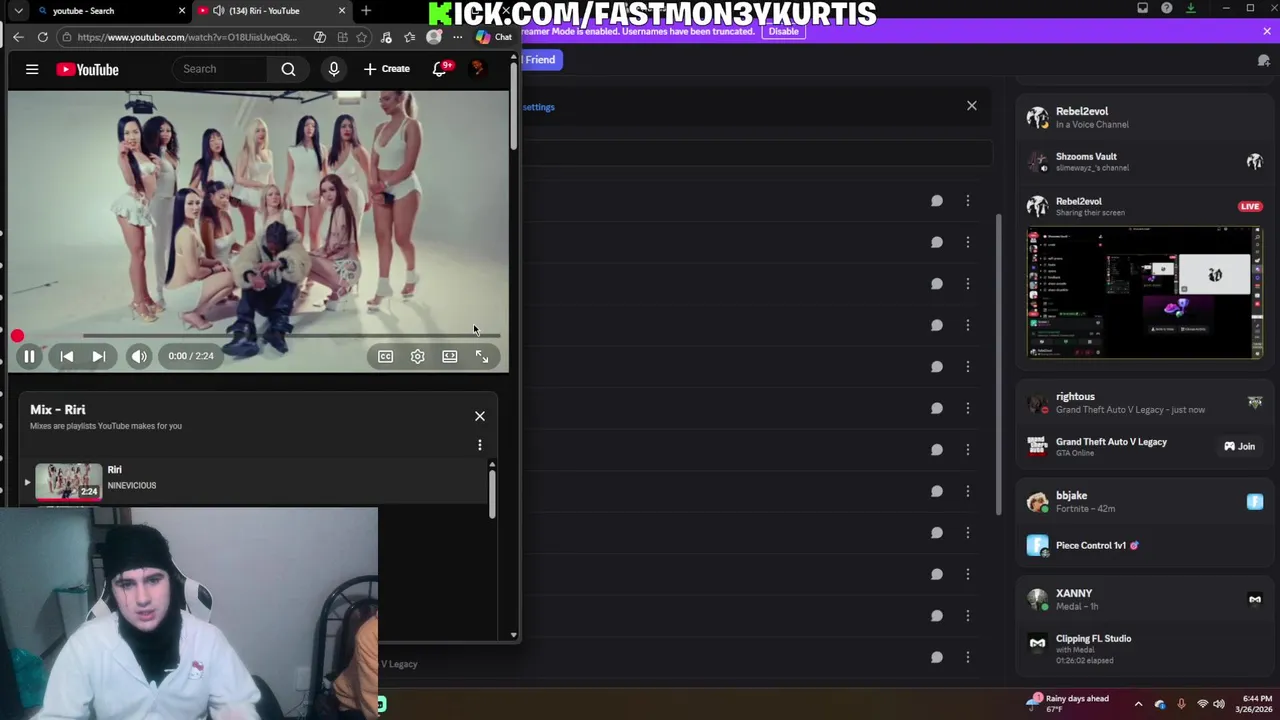Image resolution: width=1280 pixels, height=720 pixels.
Task: Pause the Riri video
Action: tap(29, 356)
